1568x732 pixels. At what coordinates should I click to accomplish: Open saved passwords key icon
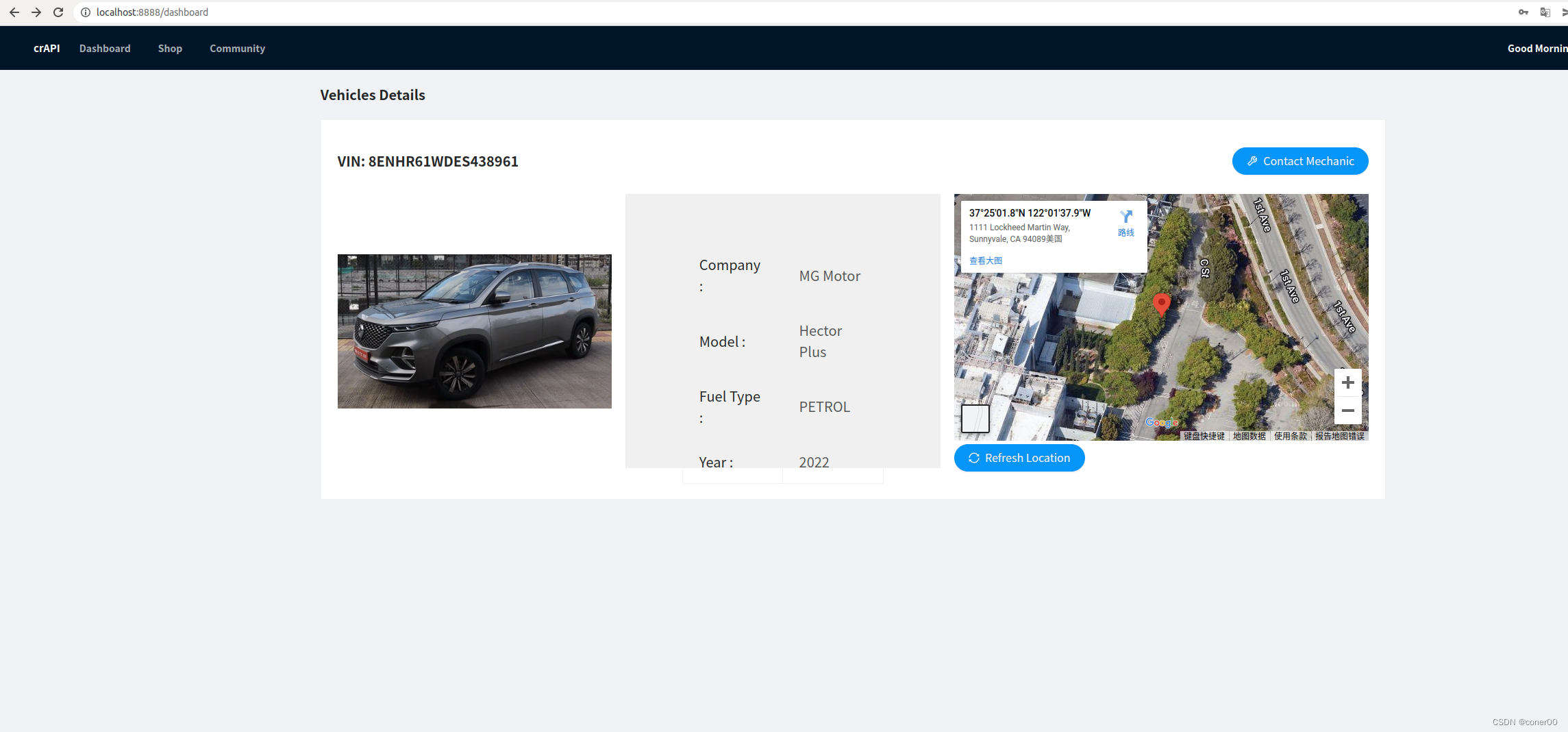point(1523,12)
